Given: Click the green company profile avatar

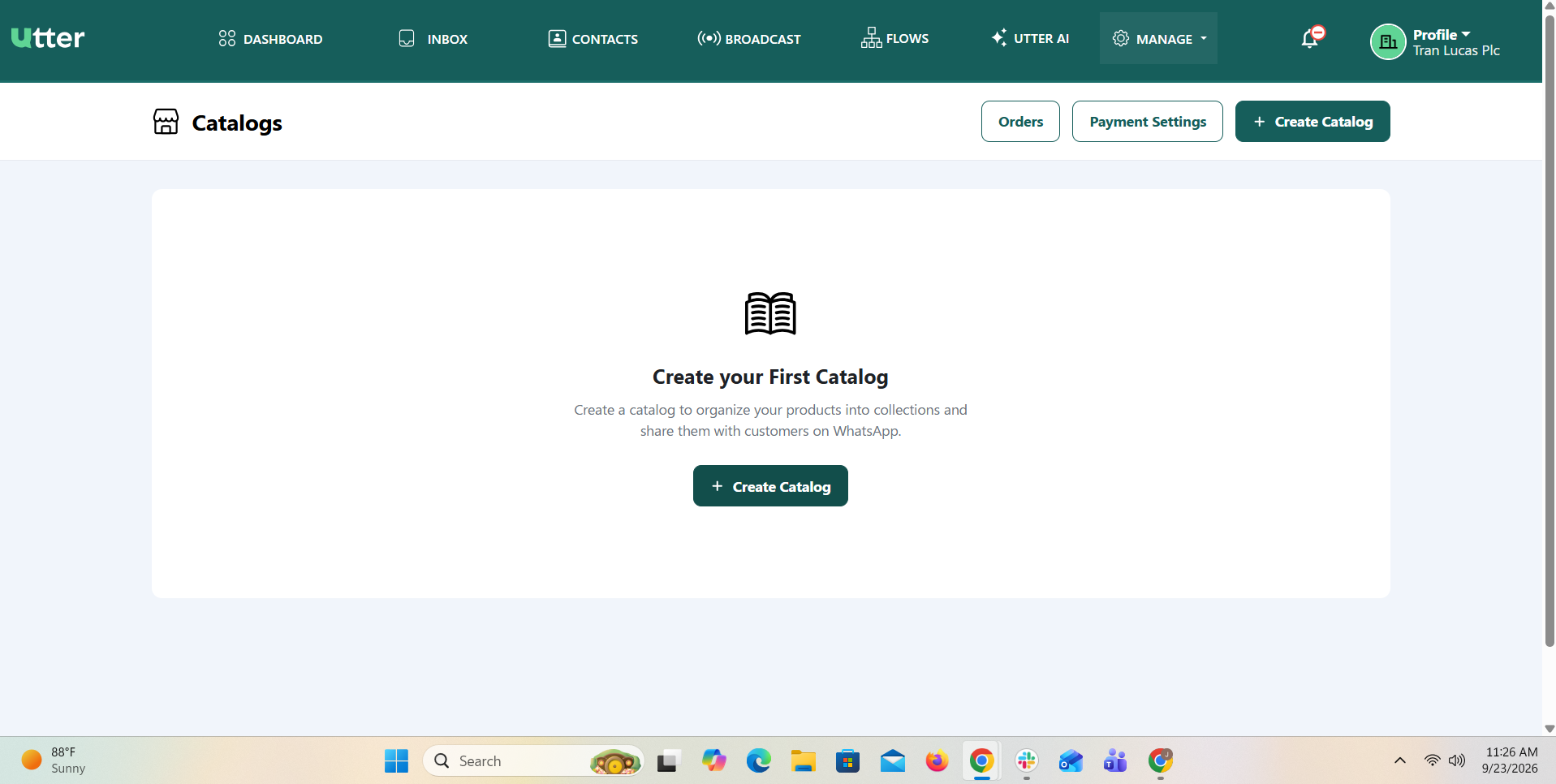Looking at the screenshot, I should (x=1388, y=42).
